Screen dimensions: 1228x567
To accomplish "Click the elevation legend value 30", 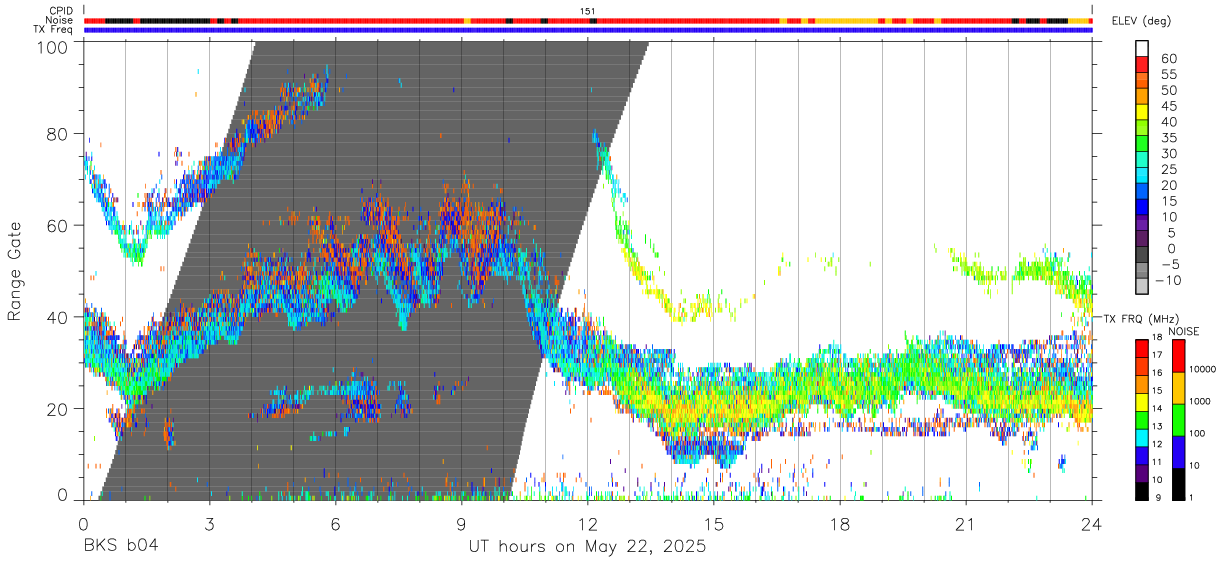I will 1168,154.
